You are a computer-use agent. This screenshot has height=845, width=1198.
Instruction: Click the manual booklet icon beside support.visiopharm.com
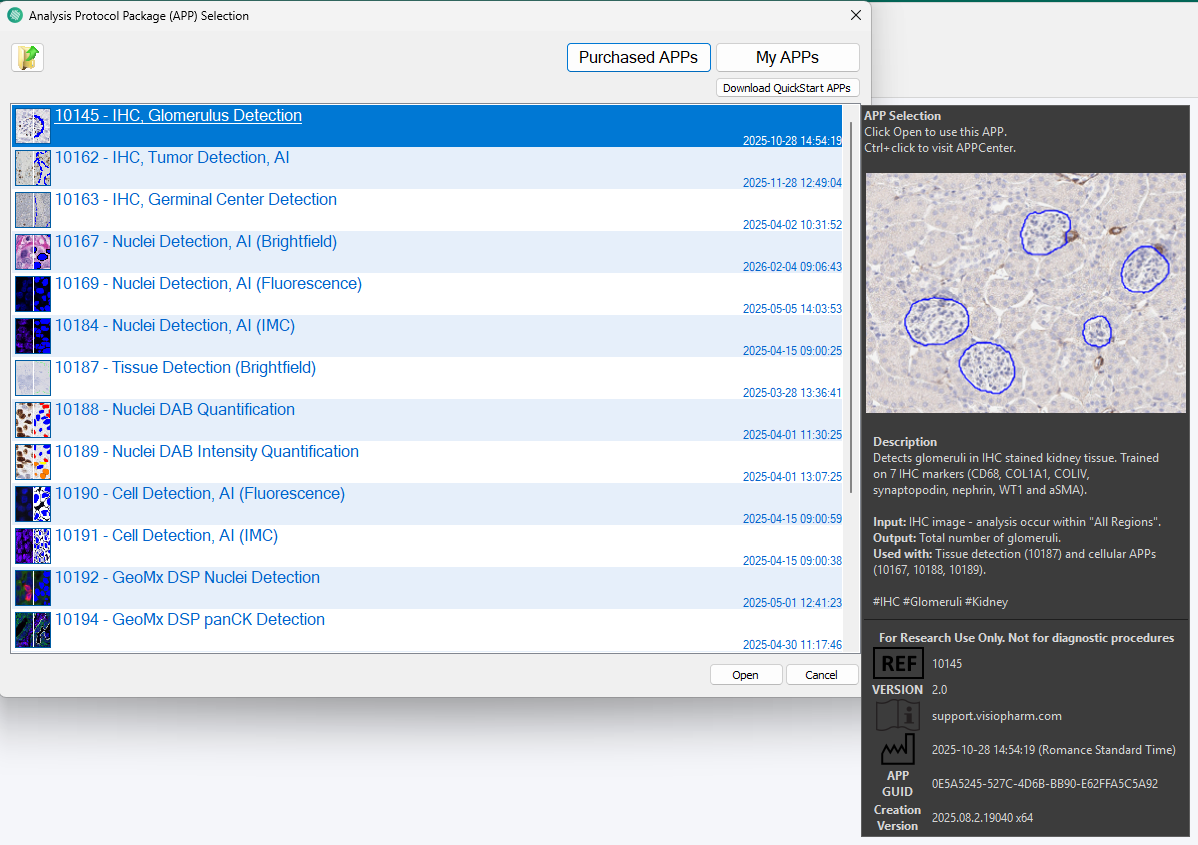tap(897, 716)
